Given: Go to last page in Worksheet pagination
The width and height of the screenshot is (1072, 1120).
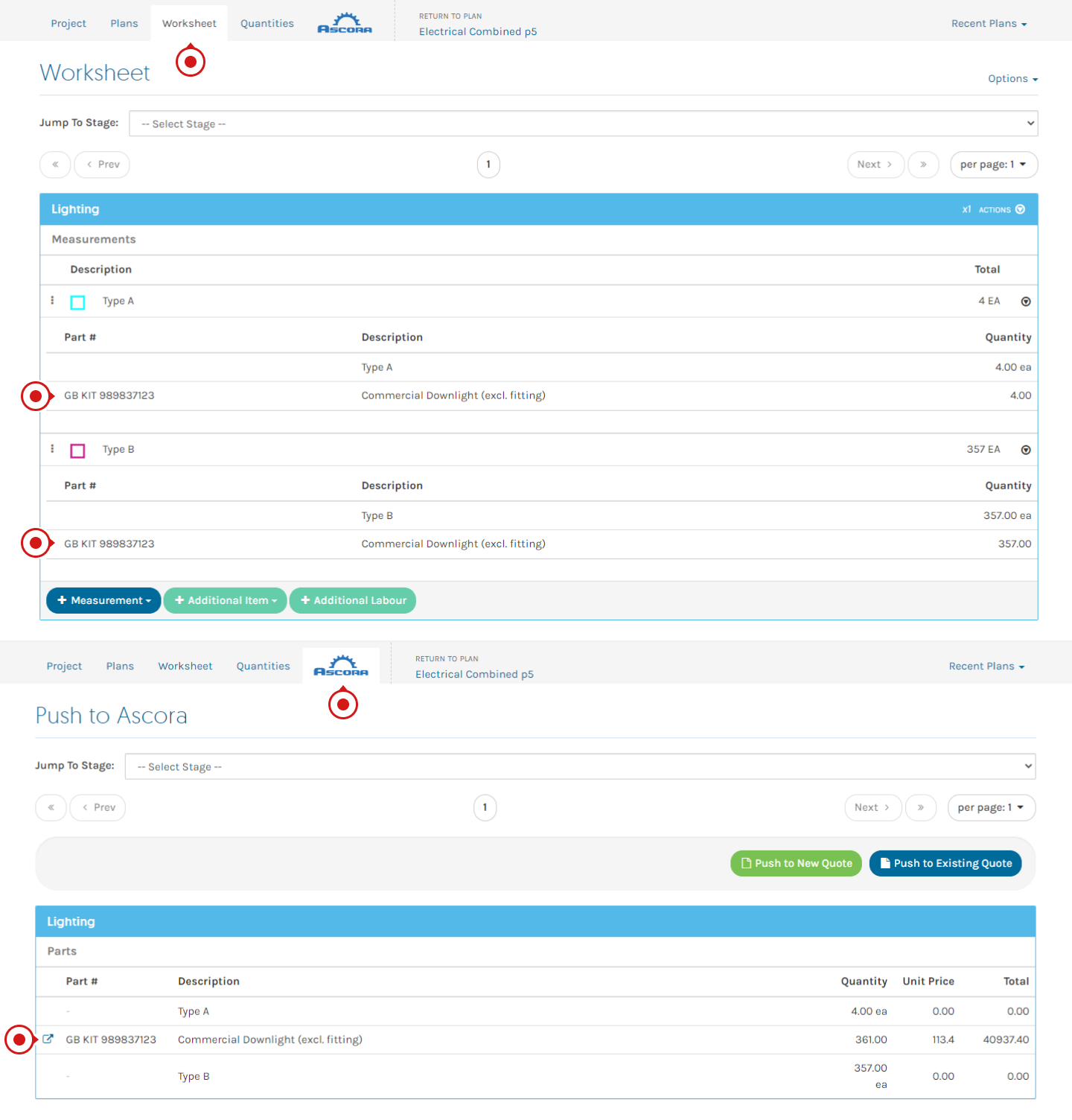Looking at the screenshot, I should pyautogui.click(x=923, y=165).
